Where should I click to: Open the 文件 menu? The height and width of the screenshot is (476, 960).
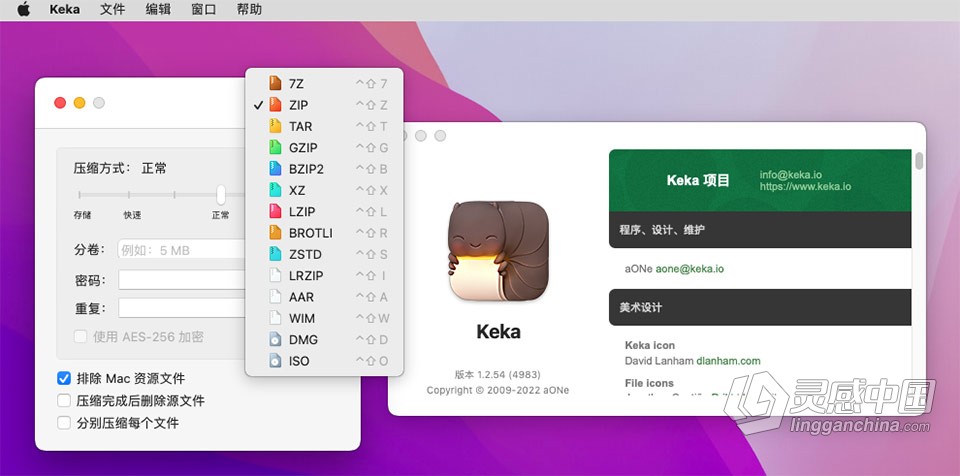[113, 10]
